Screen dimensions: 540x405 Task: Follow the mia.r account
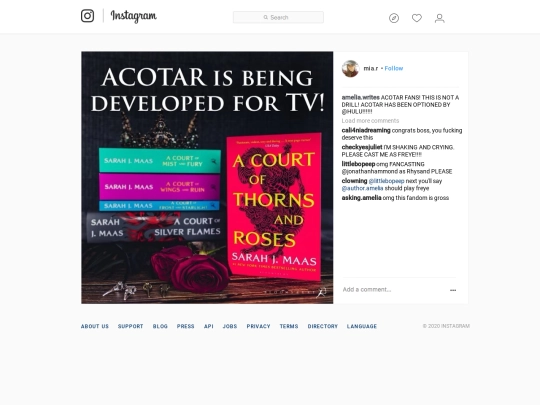click(394, 69)
